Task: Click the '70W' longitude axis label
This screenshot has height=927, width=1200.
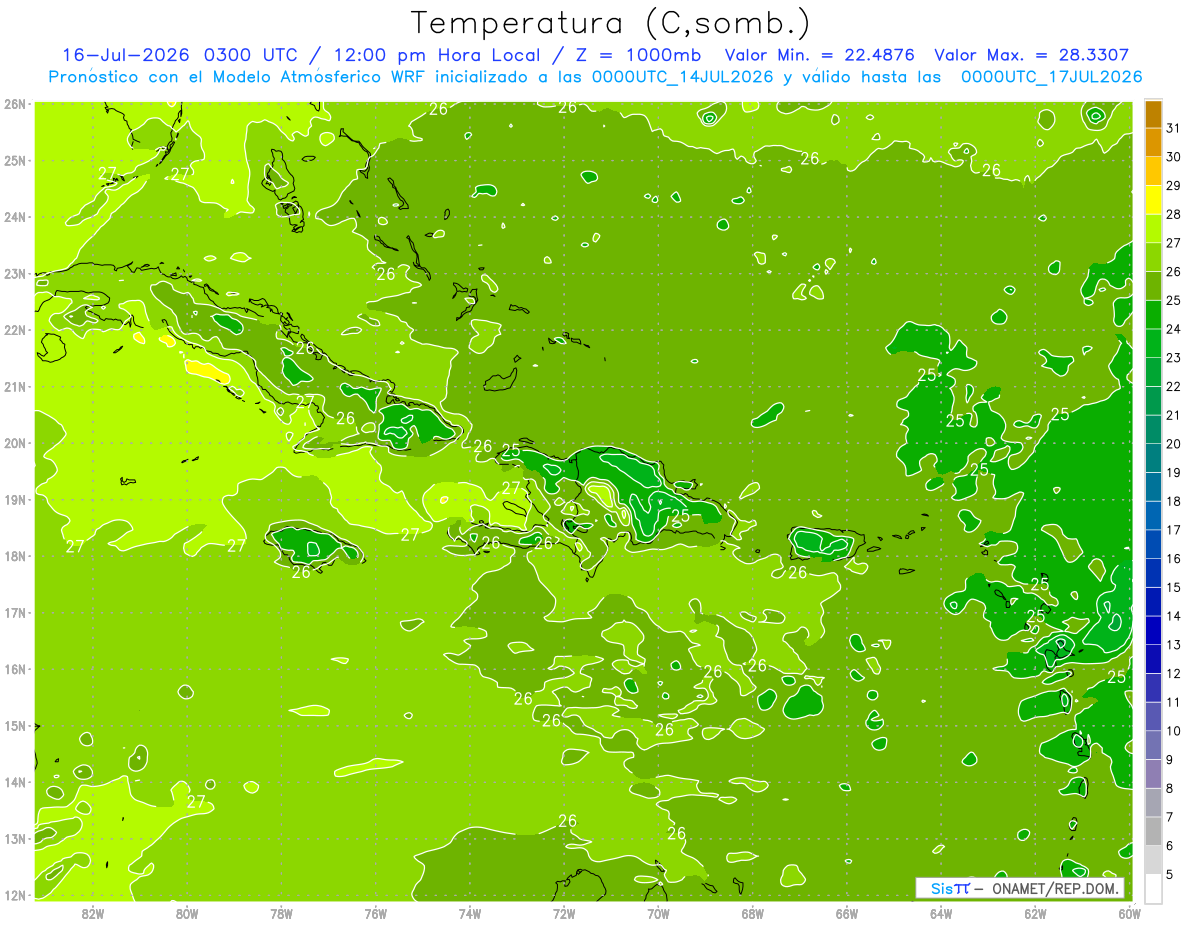Action: (x=658, y=913)
